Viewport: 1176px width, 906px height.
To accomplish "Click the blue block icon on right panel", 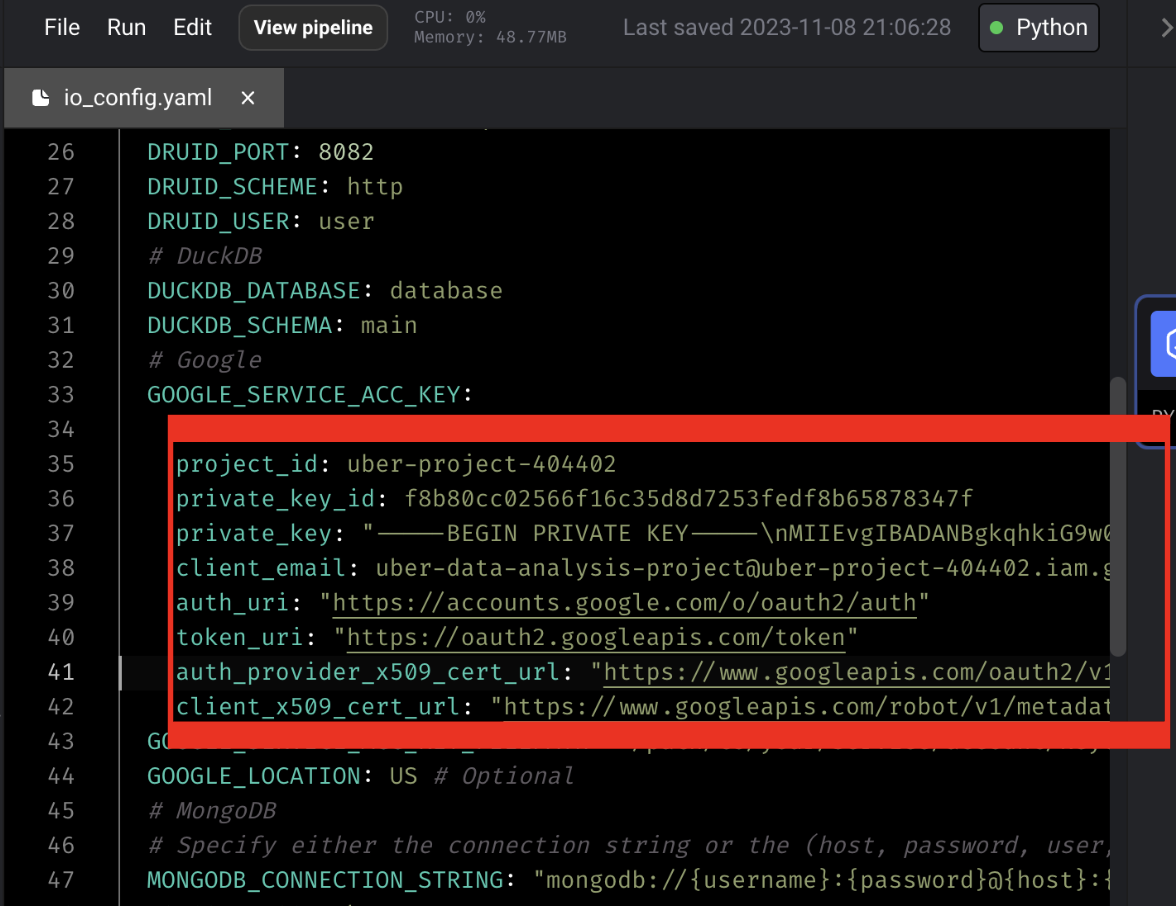I will (1164, 343).
